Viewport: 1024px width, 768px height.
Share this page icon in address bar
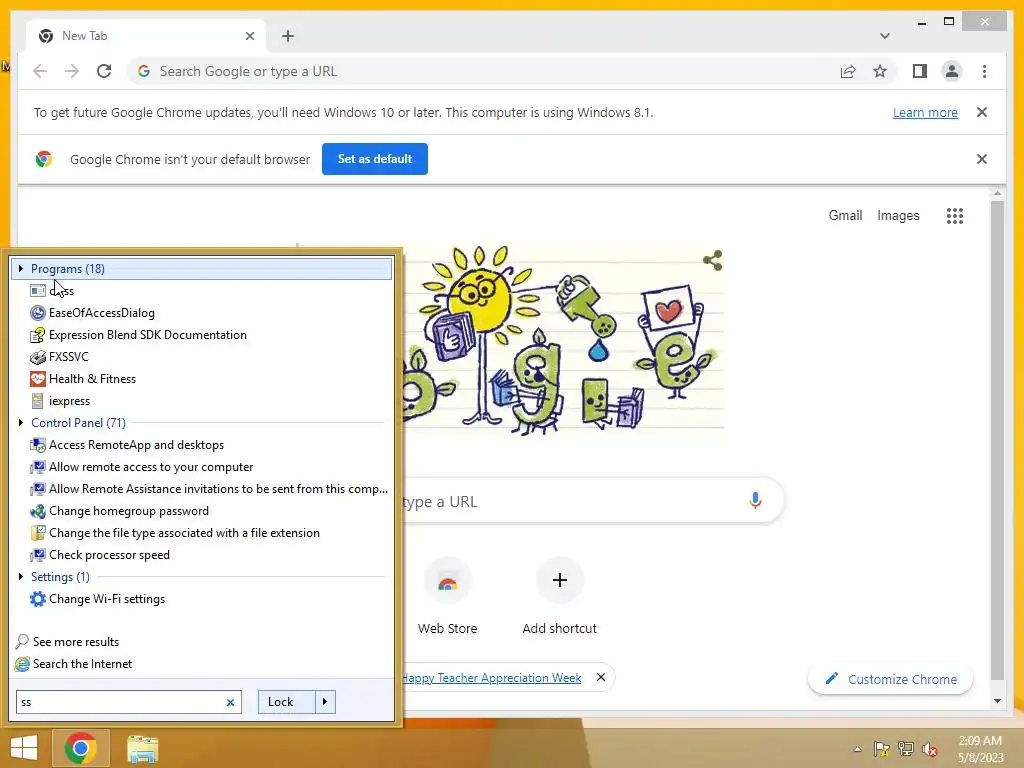[848, 71]
